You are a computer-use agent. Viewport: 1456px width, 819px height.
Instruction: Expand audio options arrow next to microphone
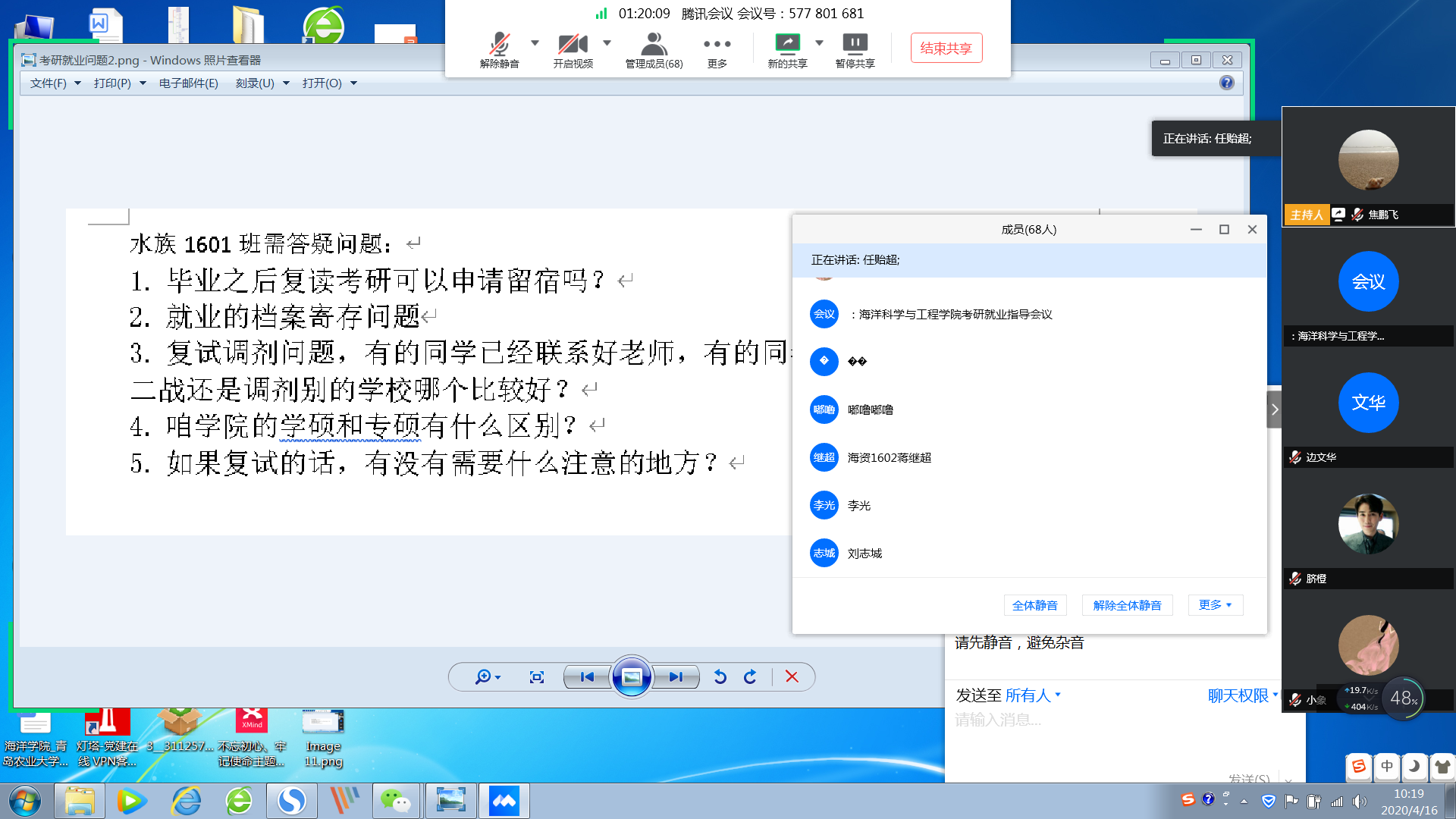coord(535,43)
